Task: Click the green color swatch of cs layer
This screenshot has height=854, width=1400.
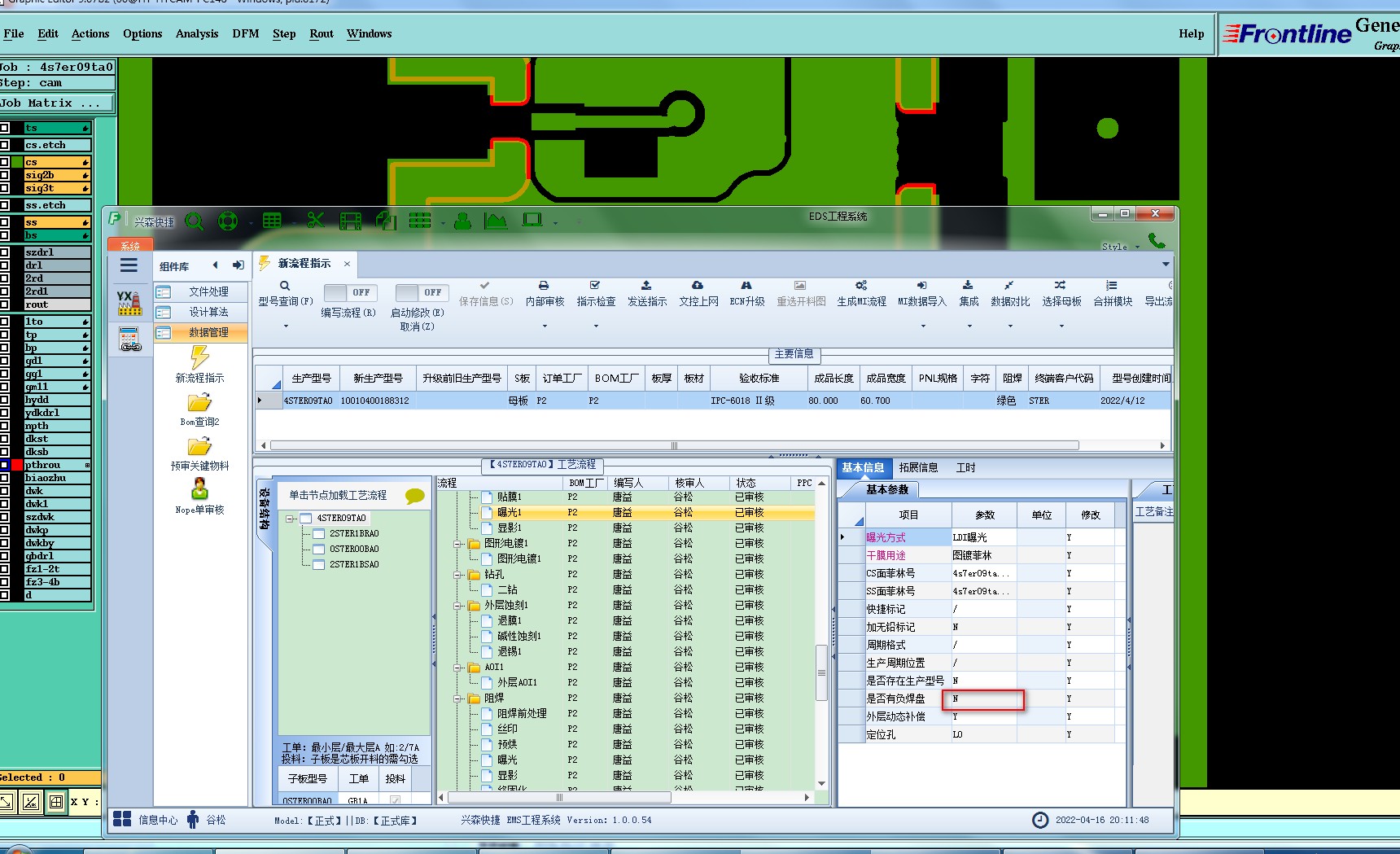Action: pyautogui.click(x=17, y=162)
